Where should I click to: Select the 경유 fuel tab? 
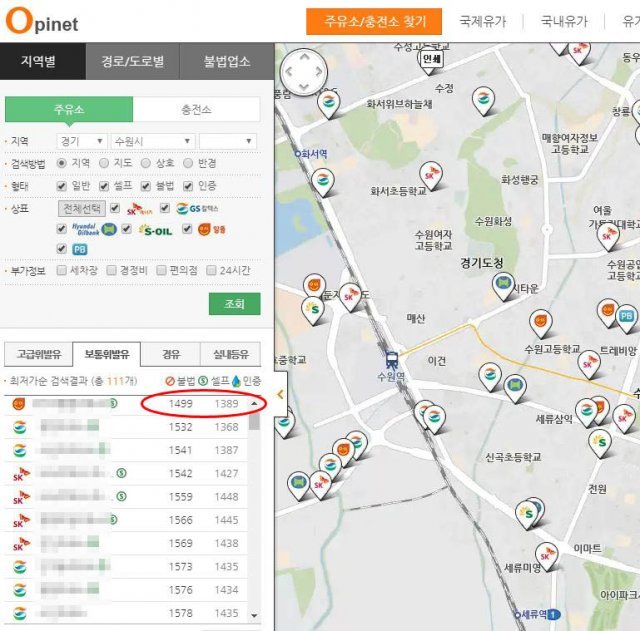tap(170, 354)
